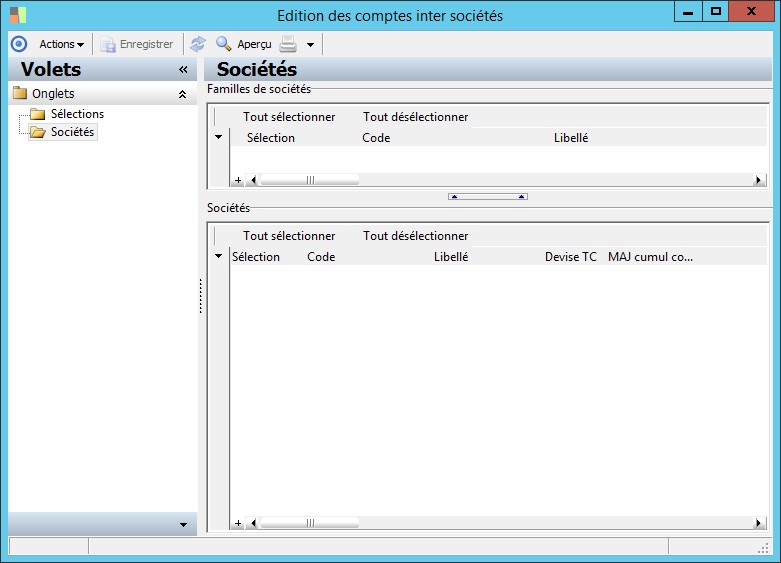Screen dimensions: 781x563
Task: Click Libellé column header in Sociétés grid
Action: pos(451,257)
